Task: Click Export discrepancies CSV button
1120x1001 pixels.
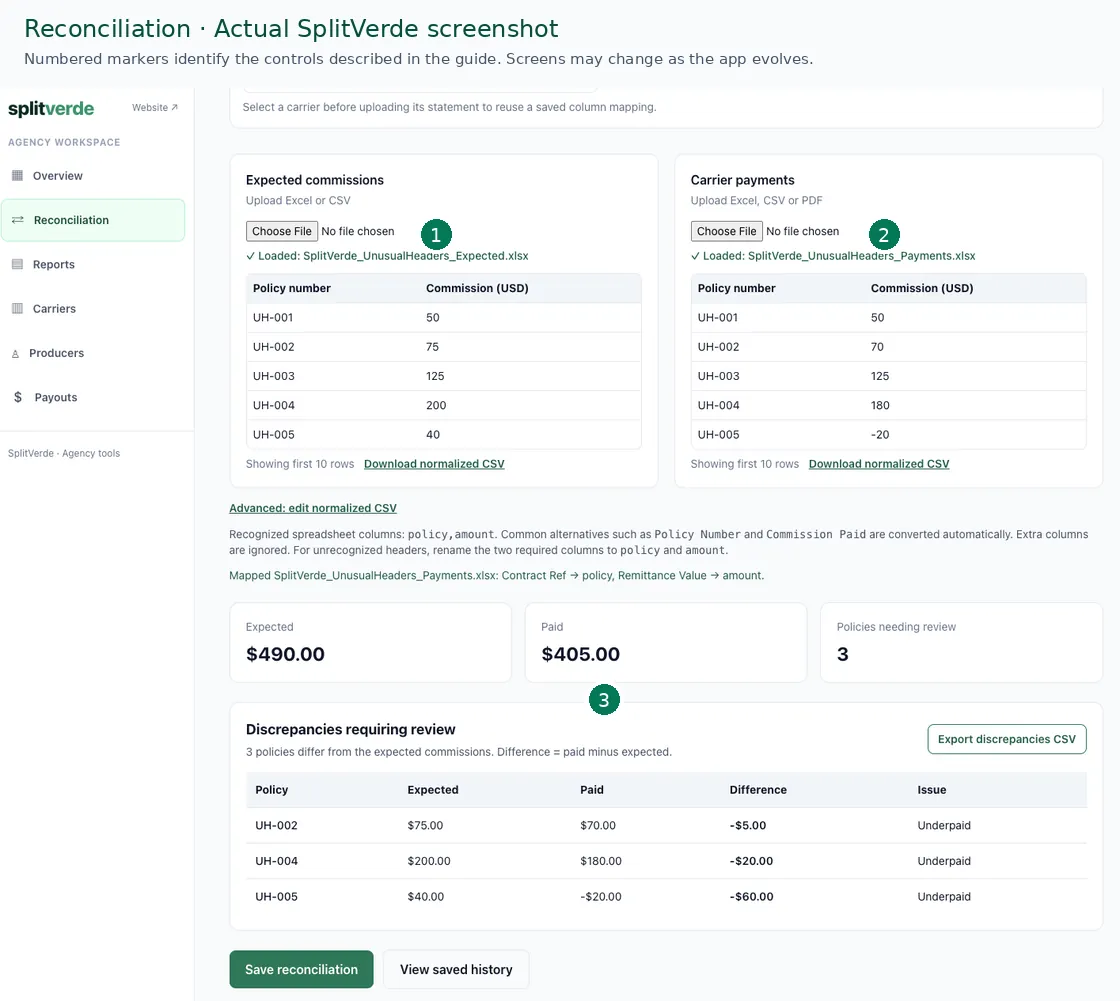Action: 1006,739
